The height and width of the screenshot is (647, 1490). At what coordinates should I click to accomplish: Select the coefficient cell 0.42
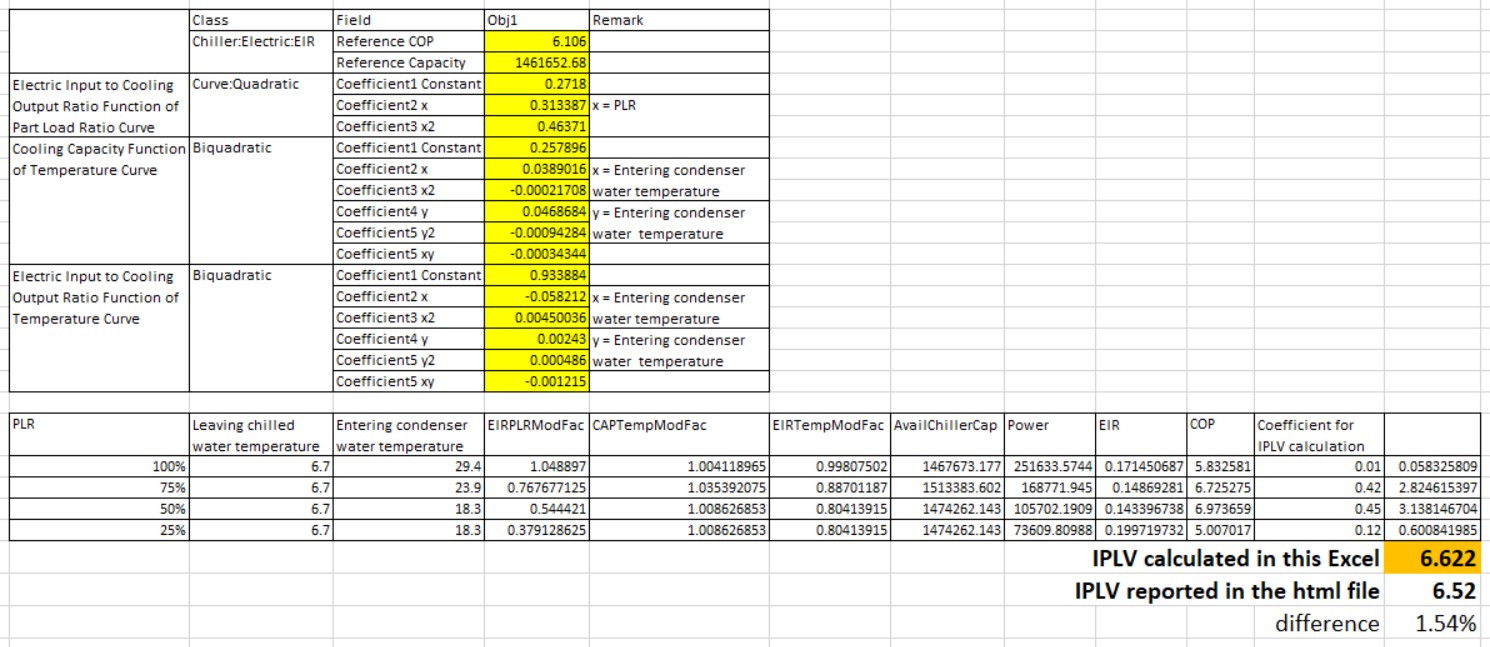click(1318, 487)
